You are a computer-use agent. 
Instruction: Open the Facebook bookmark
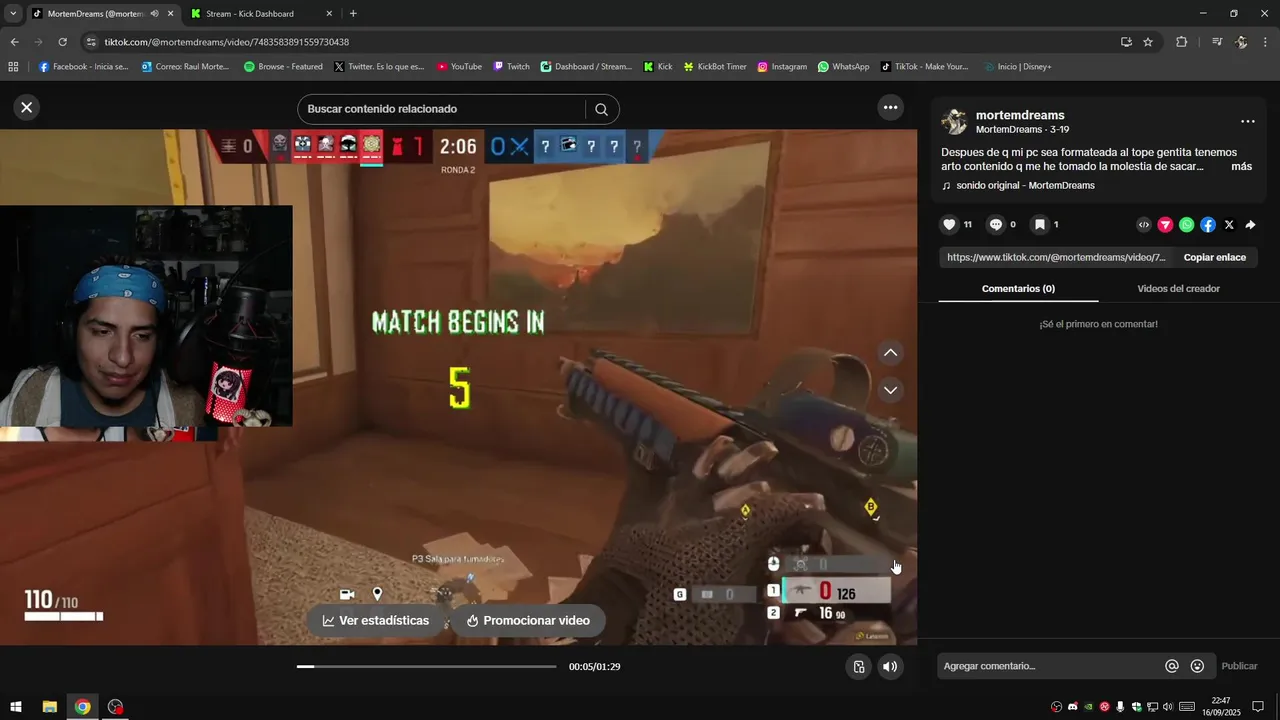point(83,67)
